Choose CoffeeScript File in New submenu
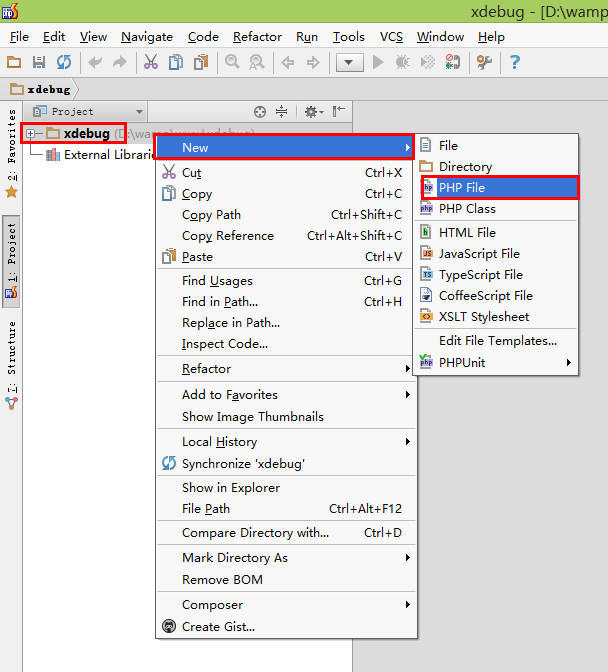This screenshot has height=672, width=608. tap(496, 296)
